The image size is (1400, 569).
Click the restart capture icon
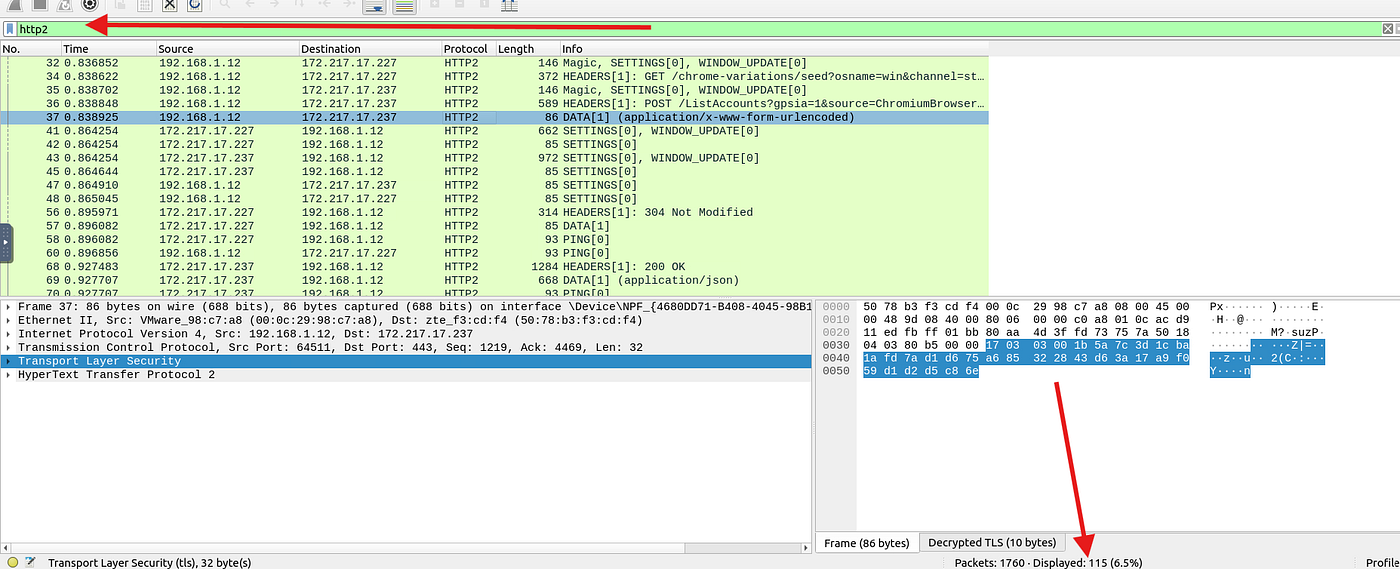(x=63, y=5)
